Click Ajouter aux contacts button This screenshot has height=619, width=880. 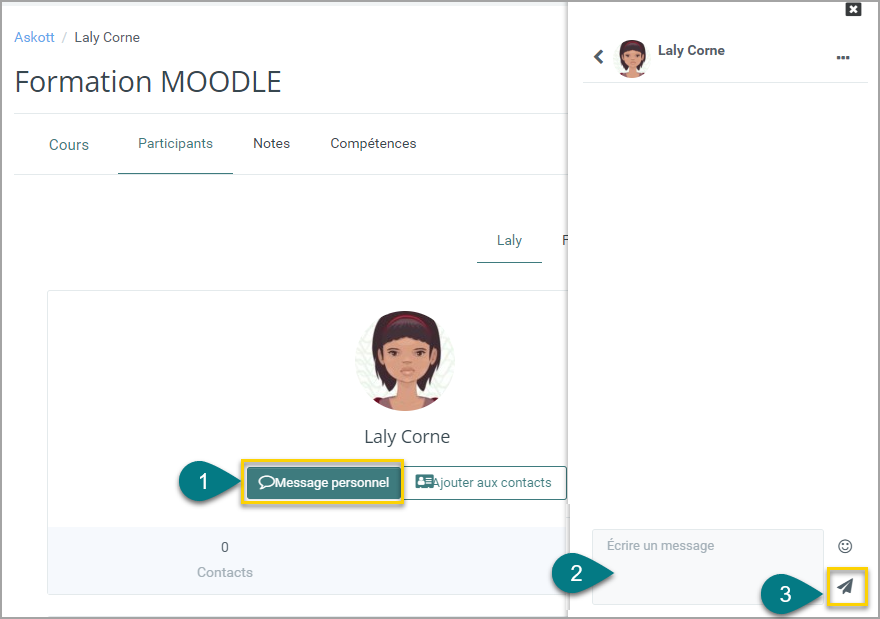485,483
